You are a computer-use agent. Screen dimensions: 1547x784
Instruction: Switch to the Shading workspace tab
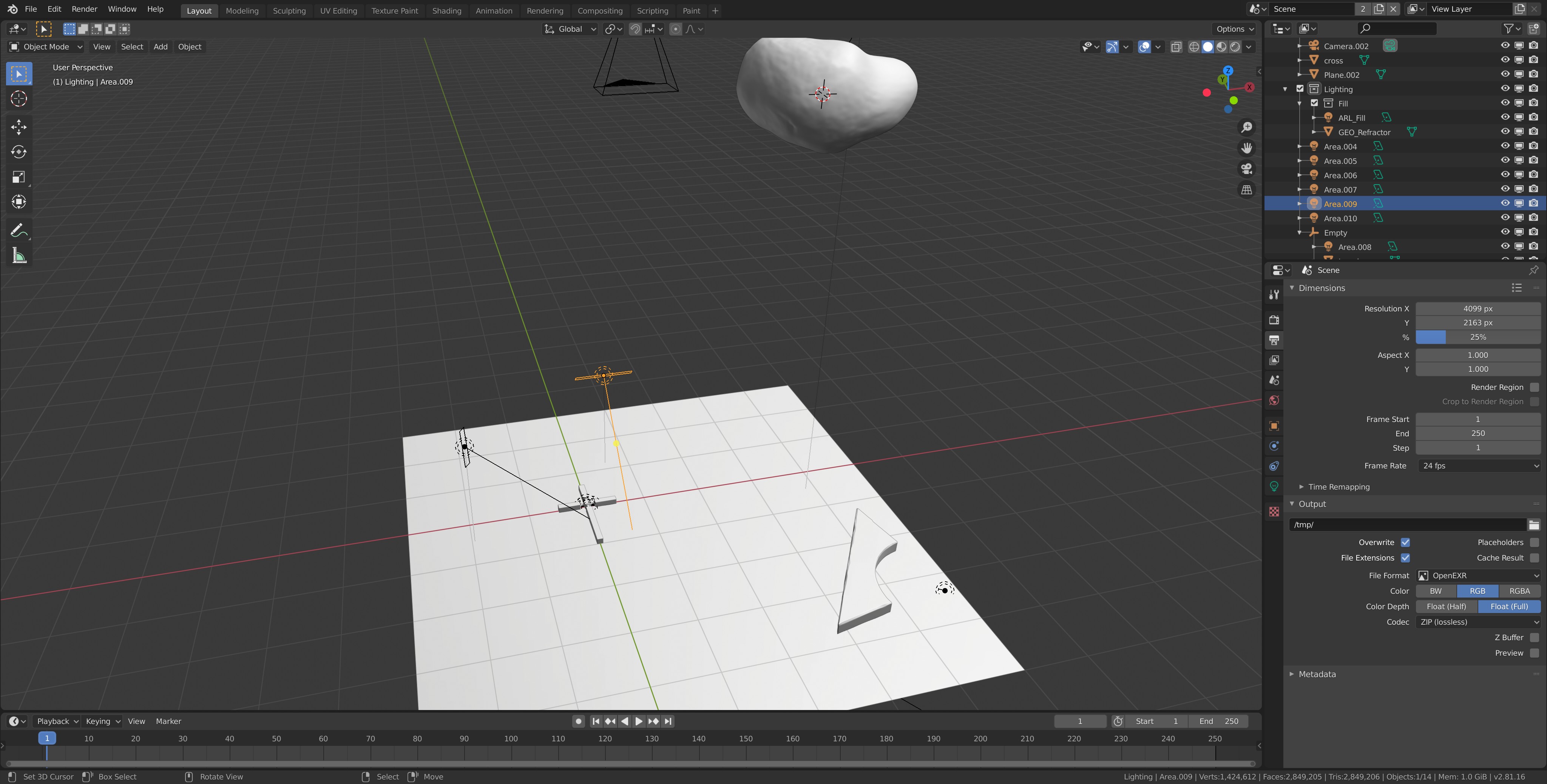446,10
